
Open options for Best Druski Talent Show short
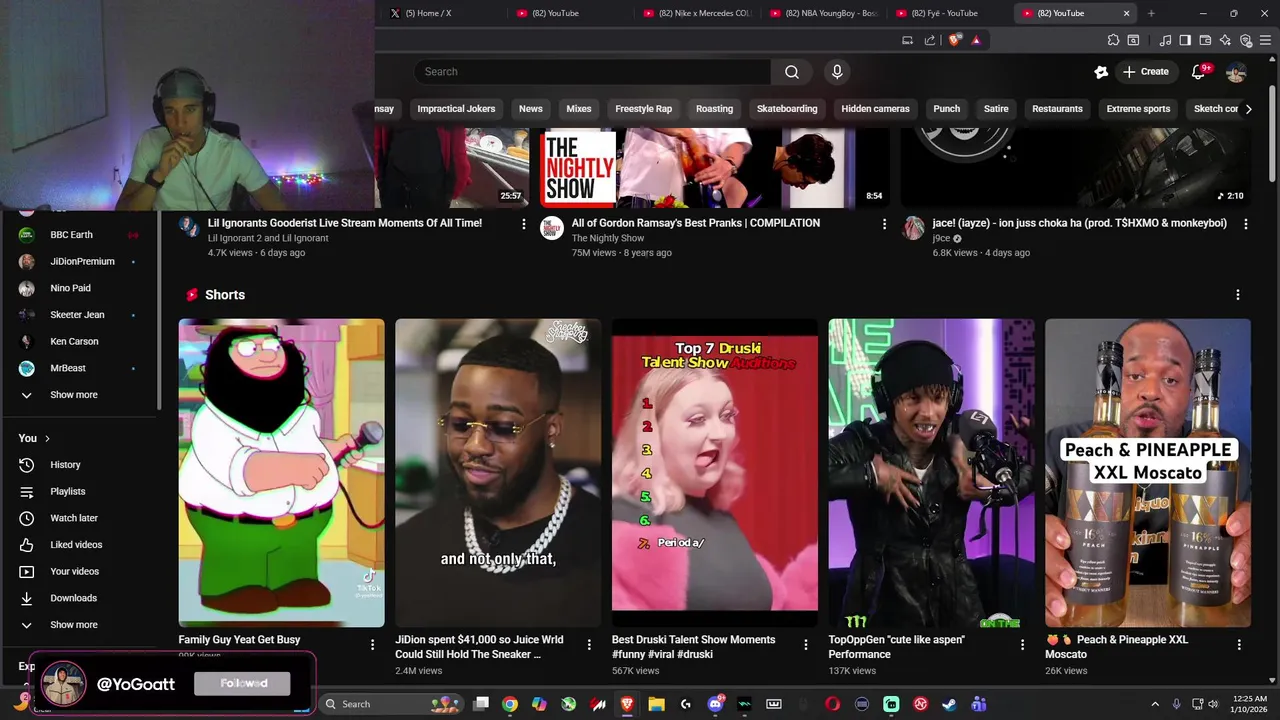click(x=805, y=645)
